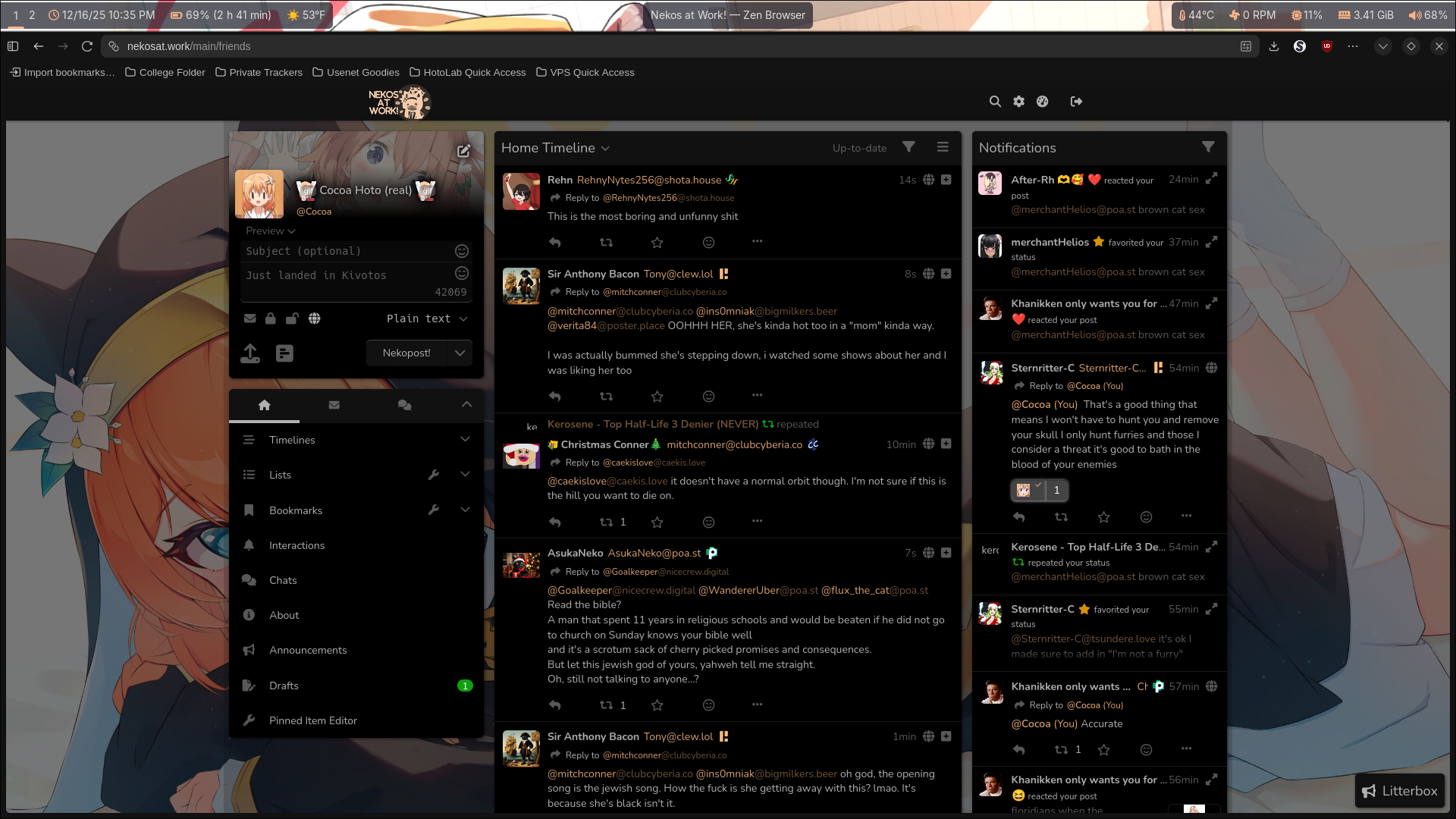Open the Home Timeline selector dropdown
The image size is (1456, 819).
tap(556, 148)
